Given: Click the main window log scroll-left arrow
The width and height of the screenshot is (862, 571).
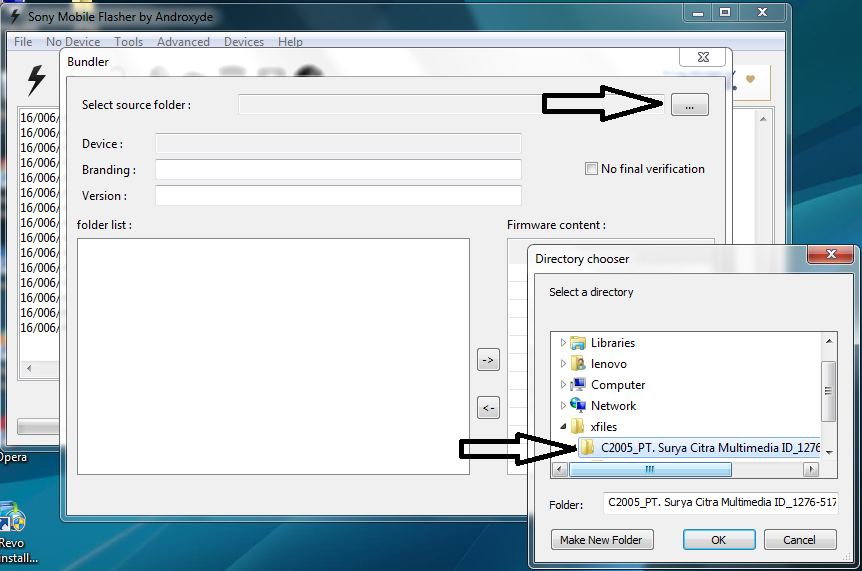Looking at the screenshot, I should [x=29, y=368].
